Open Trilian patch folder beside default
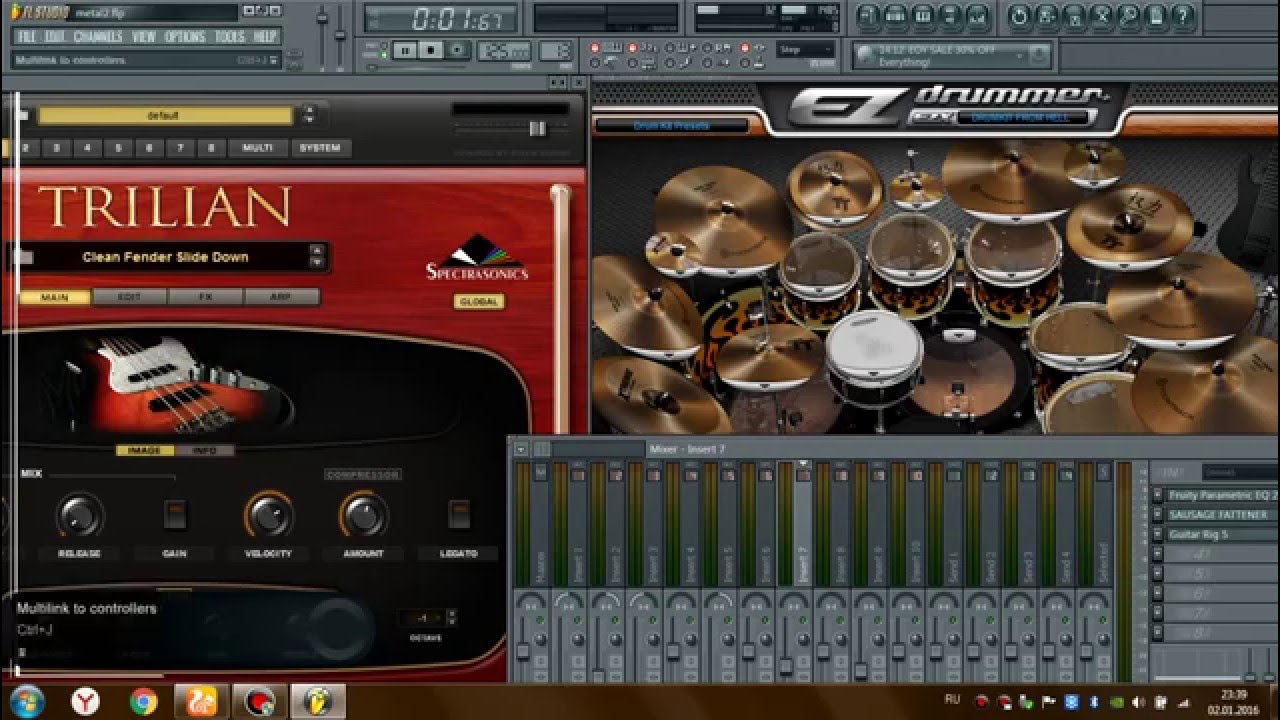Viewport: 1280px width, 720px height. coord(22,114)
